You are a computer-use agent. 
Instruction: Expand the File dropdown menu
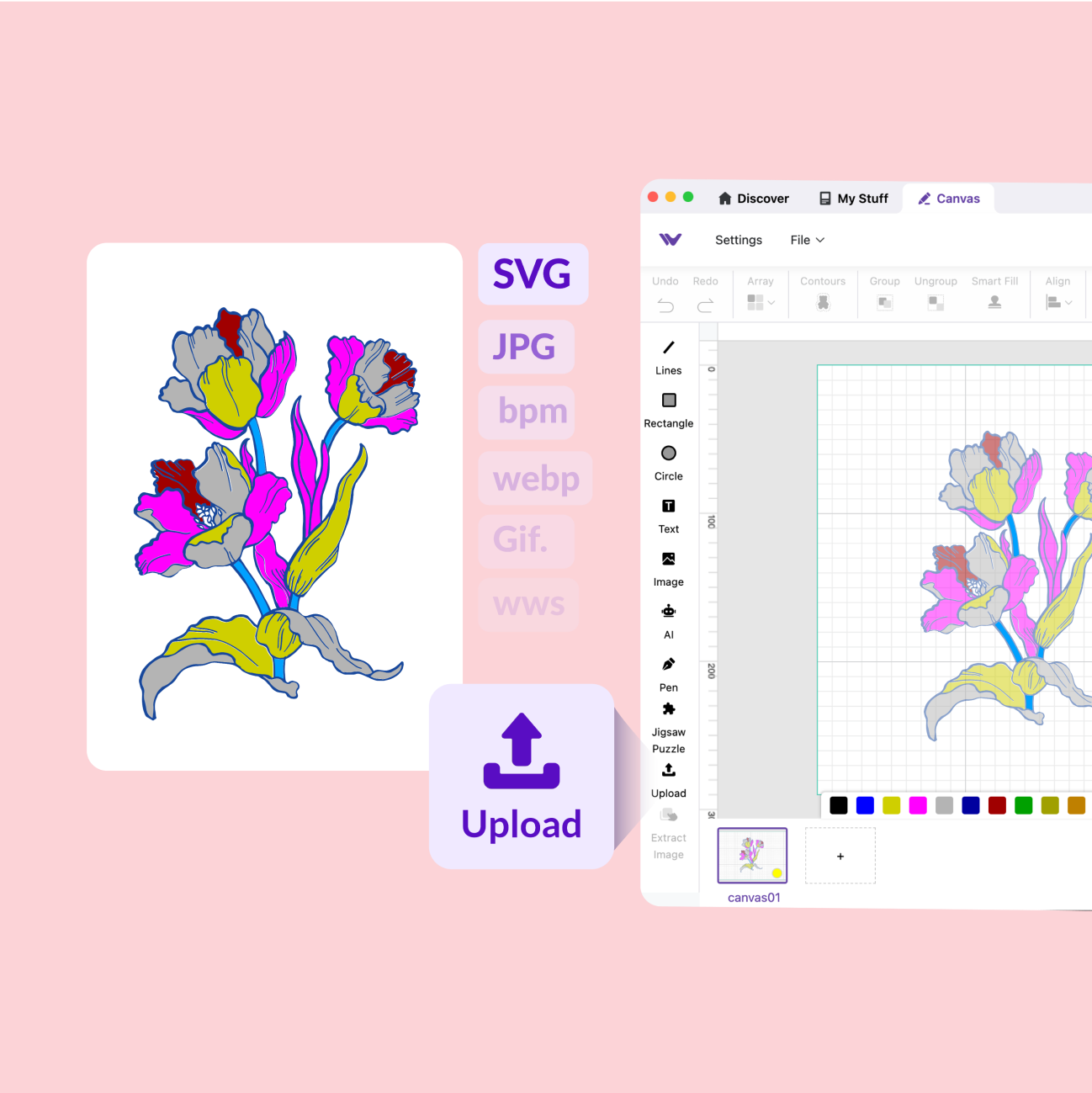807,241
